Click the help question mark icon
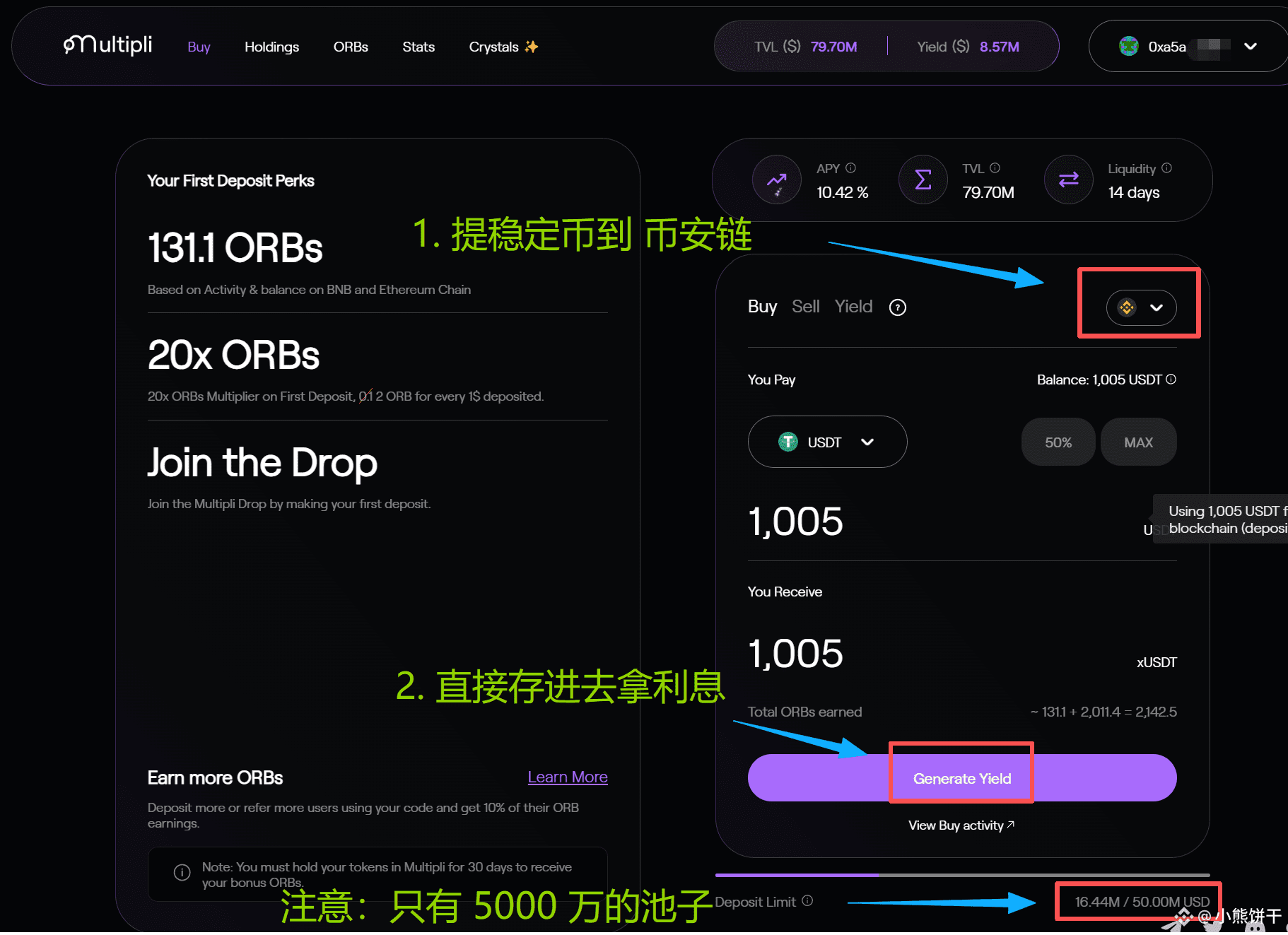Image resolution: width=1288 pixels, height=935 pixels. tap(898, 307)
